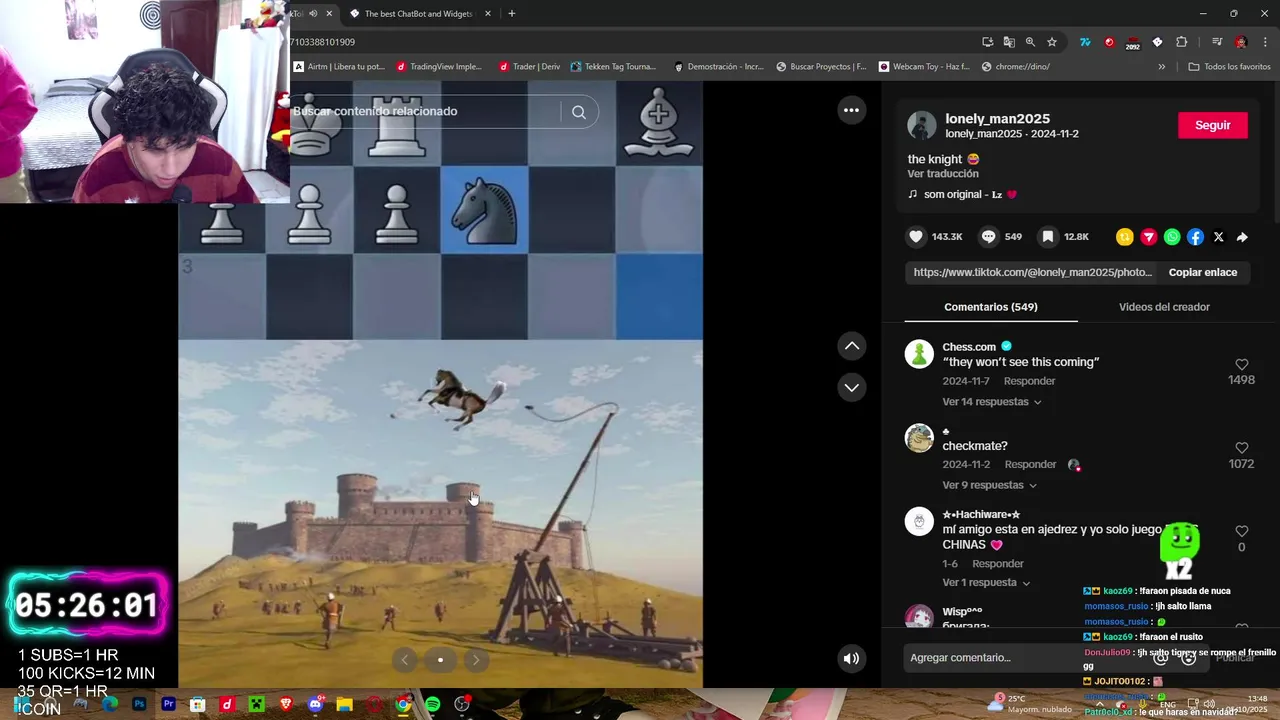Screen dimensions: 1280x720
Task: Open the three-dot options menu on video
Action: click(851, 110)
